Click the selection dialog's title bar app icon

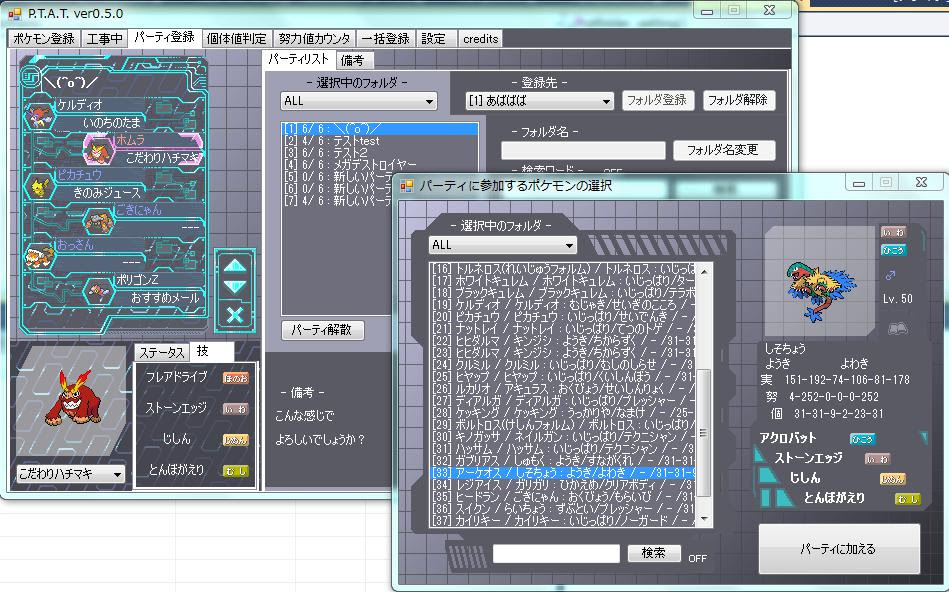point(407,186)
